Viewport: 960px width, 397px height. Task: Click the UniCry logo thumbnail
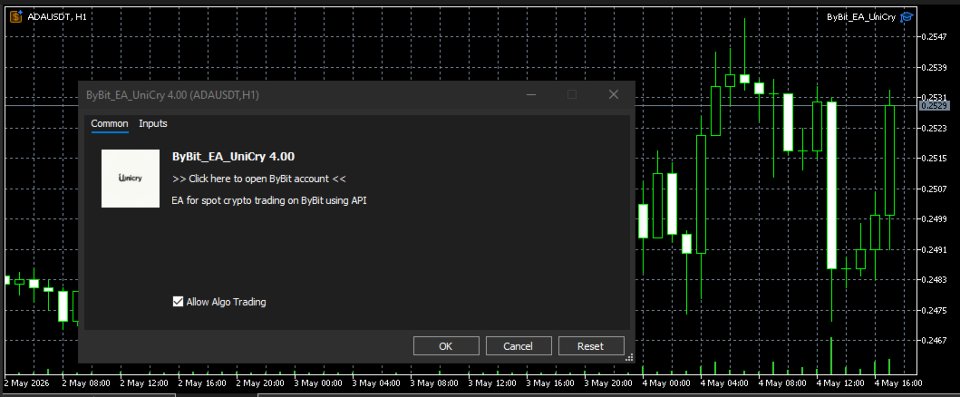click(x=130, y=178)
